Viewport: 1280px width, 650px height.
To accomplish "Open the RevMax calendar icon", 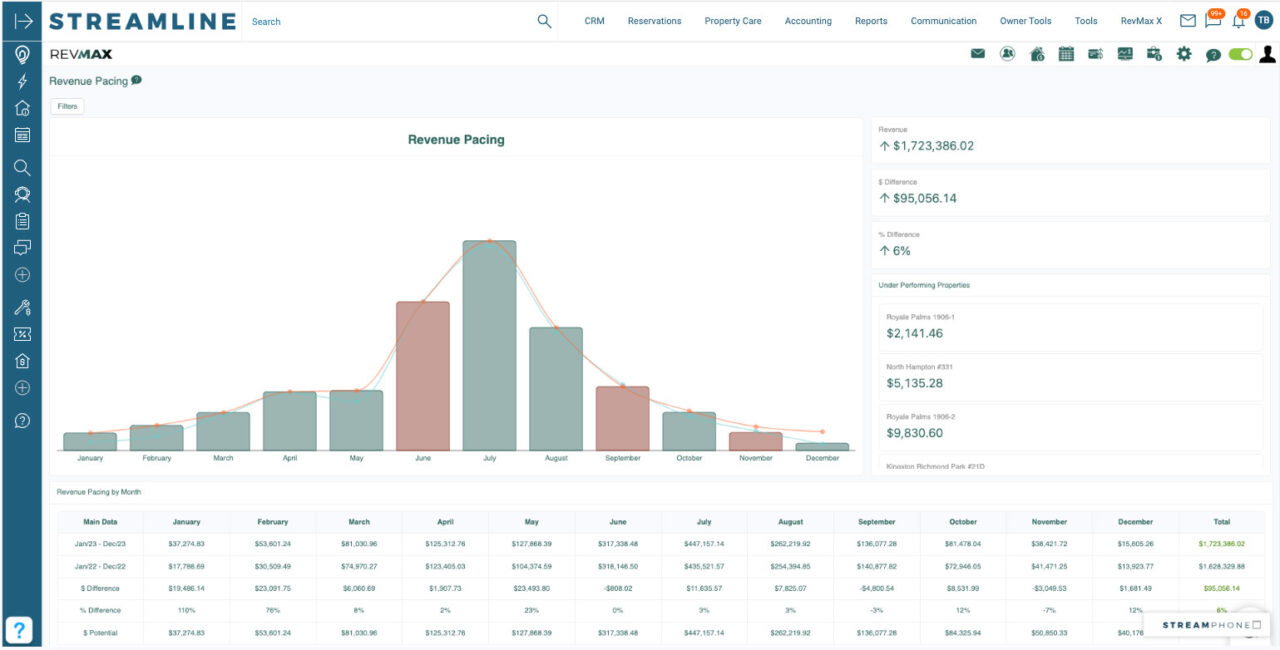I will tap(1066, 54).
